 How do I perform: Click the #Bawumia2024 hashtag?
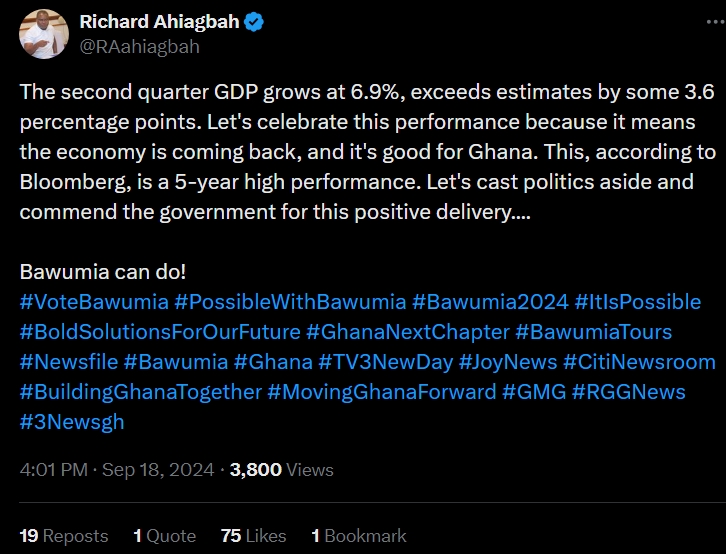coord(490,301)
